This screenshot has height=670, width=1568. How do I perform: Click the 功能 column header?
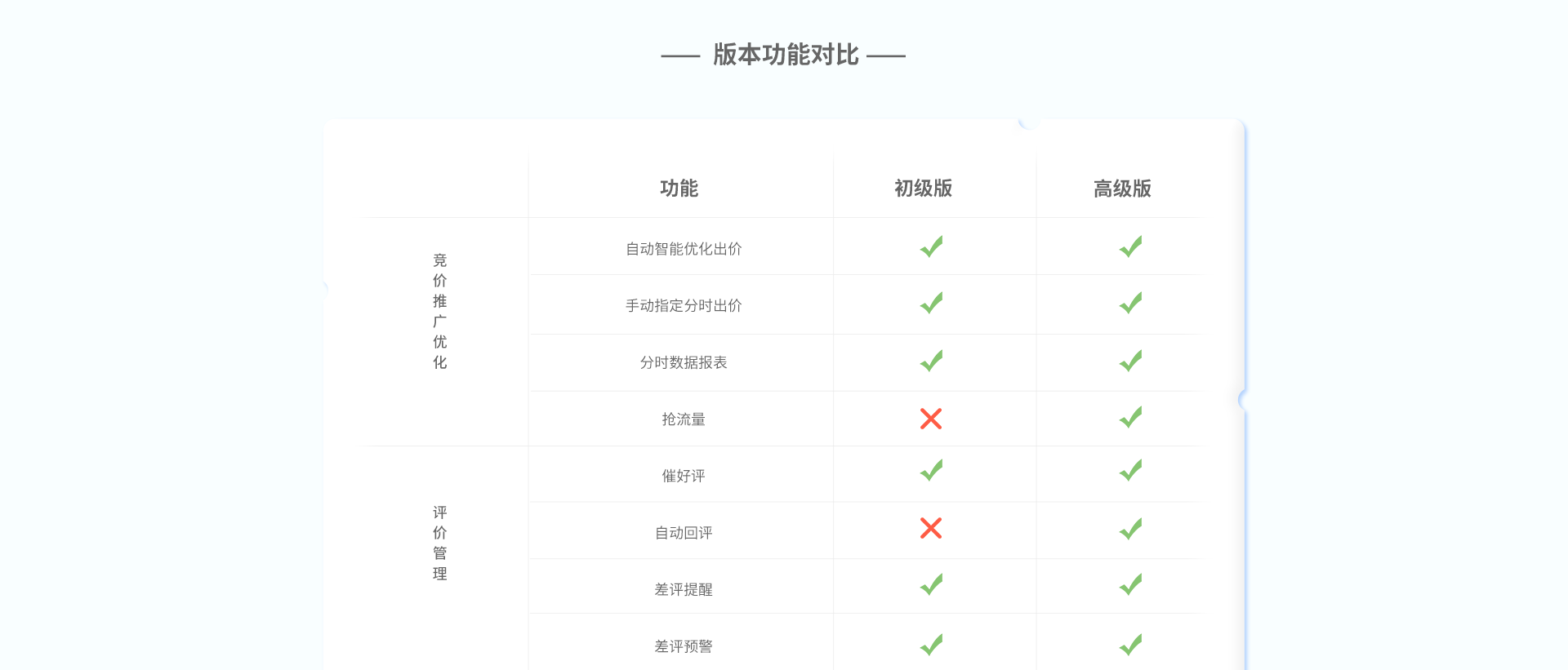(x=679, y=189)
